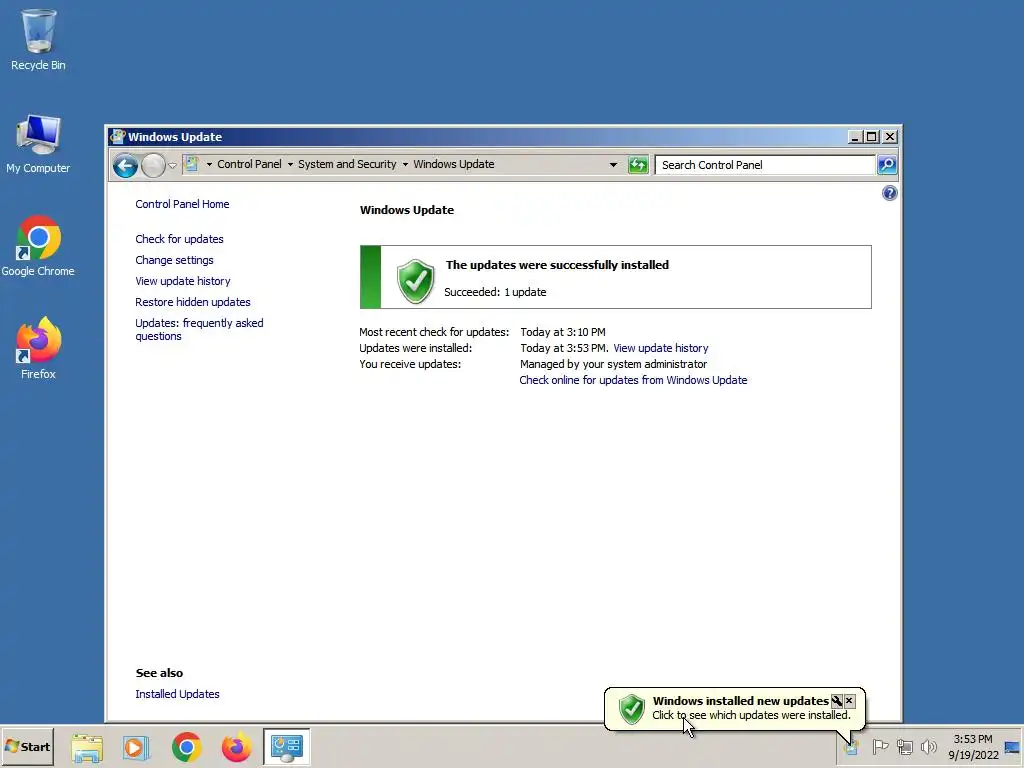Screen dimensions: 1024x768
Task: Select Control Panel breadcrumb segment
Action: (249, 165)
